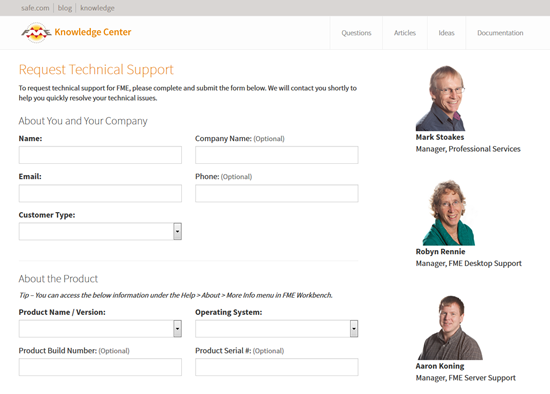Click the 'About You and Your Company' heading
Viewport: 550px width, 394px height.
coord(83,121)
